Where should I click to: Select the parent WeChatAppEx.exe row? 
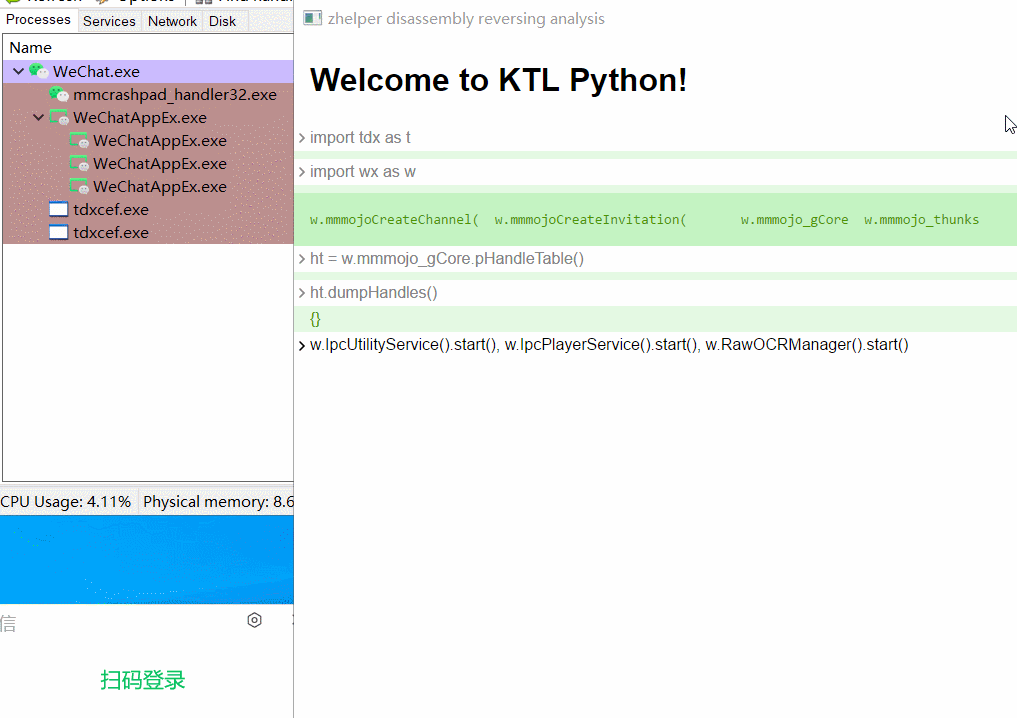[149, 117]
